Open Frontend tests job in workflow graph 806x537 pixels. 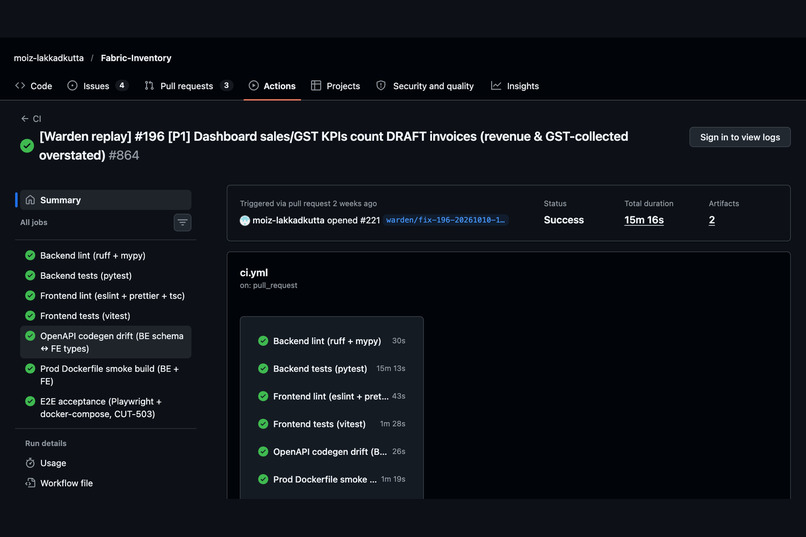[332, 424]
